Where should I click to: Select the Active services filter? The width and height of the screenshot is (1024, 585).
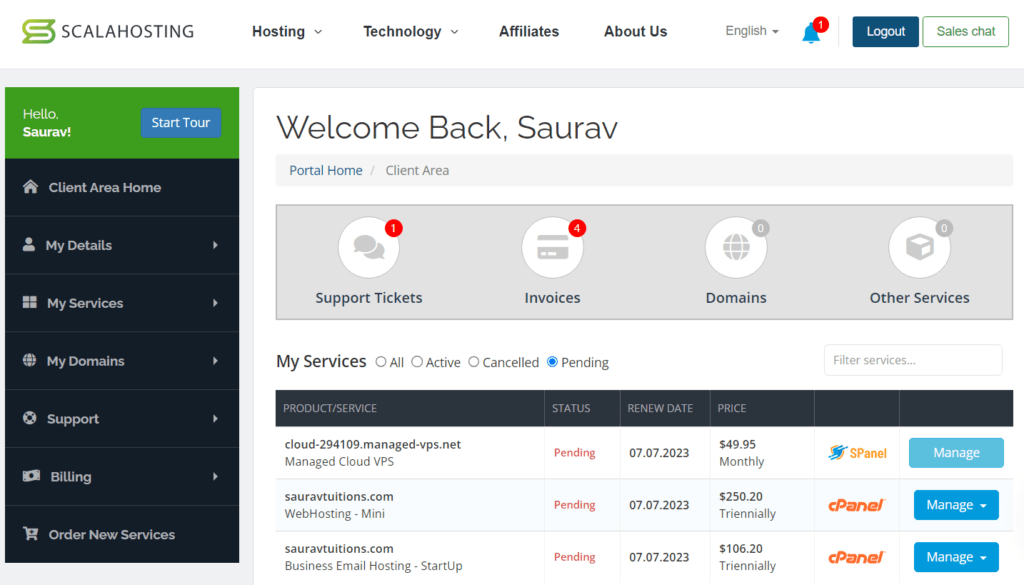click(416, 362)
